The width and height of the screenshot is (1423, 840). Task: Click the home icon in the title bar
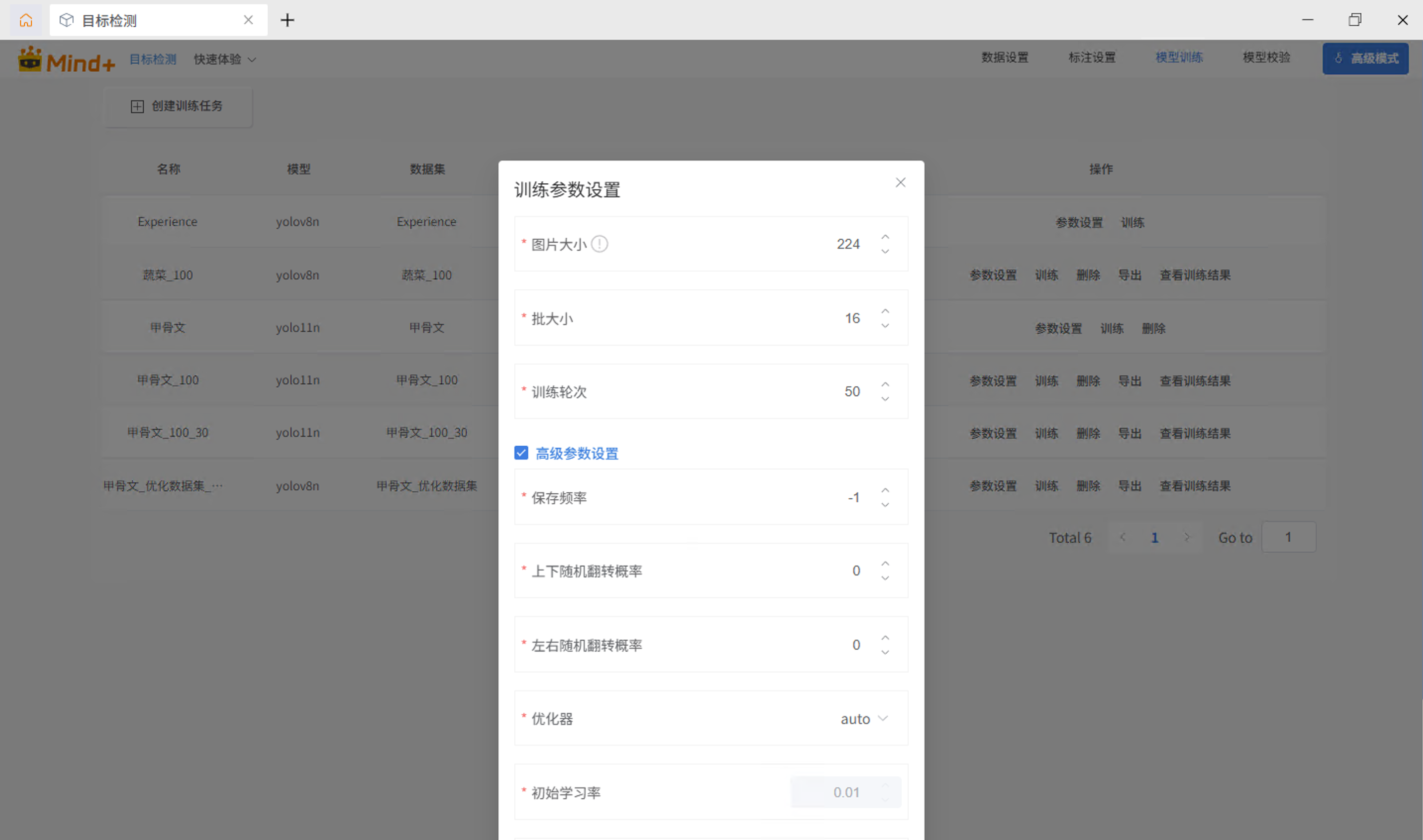coord(26,20)
